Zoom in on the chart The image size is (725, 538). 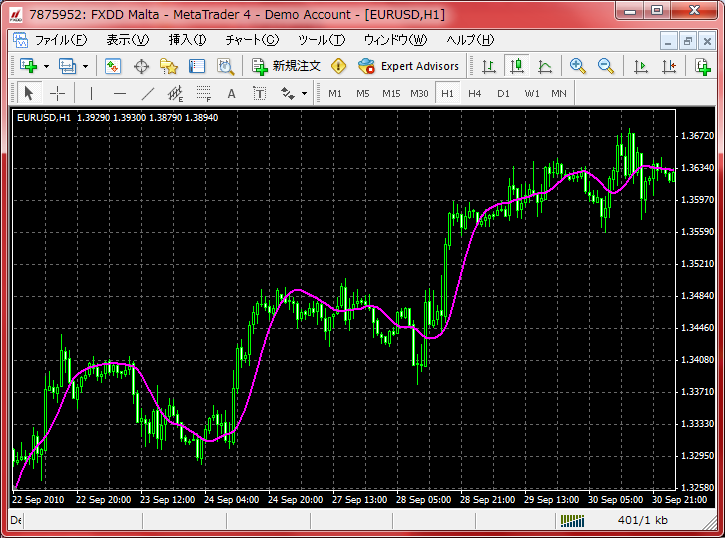[x=578, y=66]
